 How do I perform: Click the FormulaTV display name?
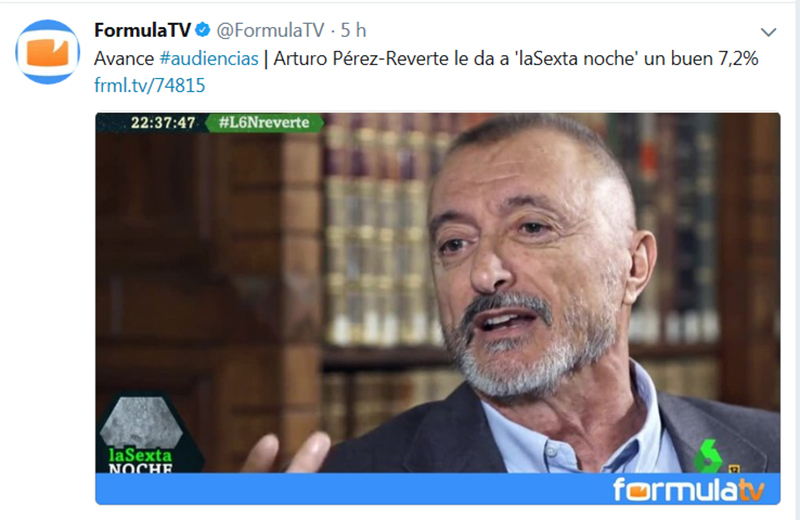(142, 31)
